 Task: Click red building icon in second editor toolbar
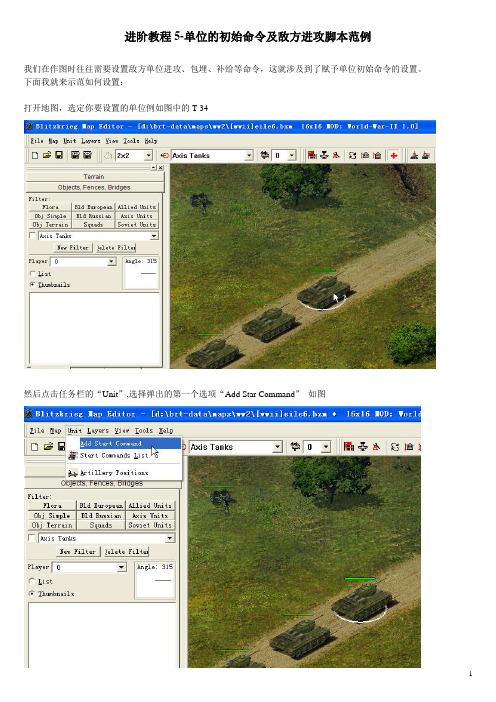pos(349,446)
